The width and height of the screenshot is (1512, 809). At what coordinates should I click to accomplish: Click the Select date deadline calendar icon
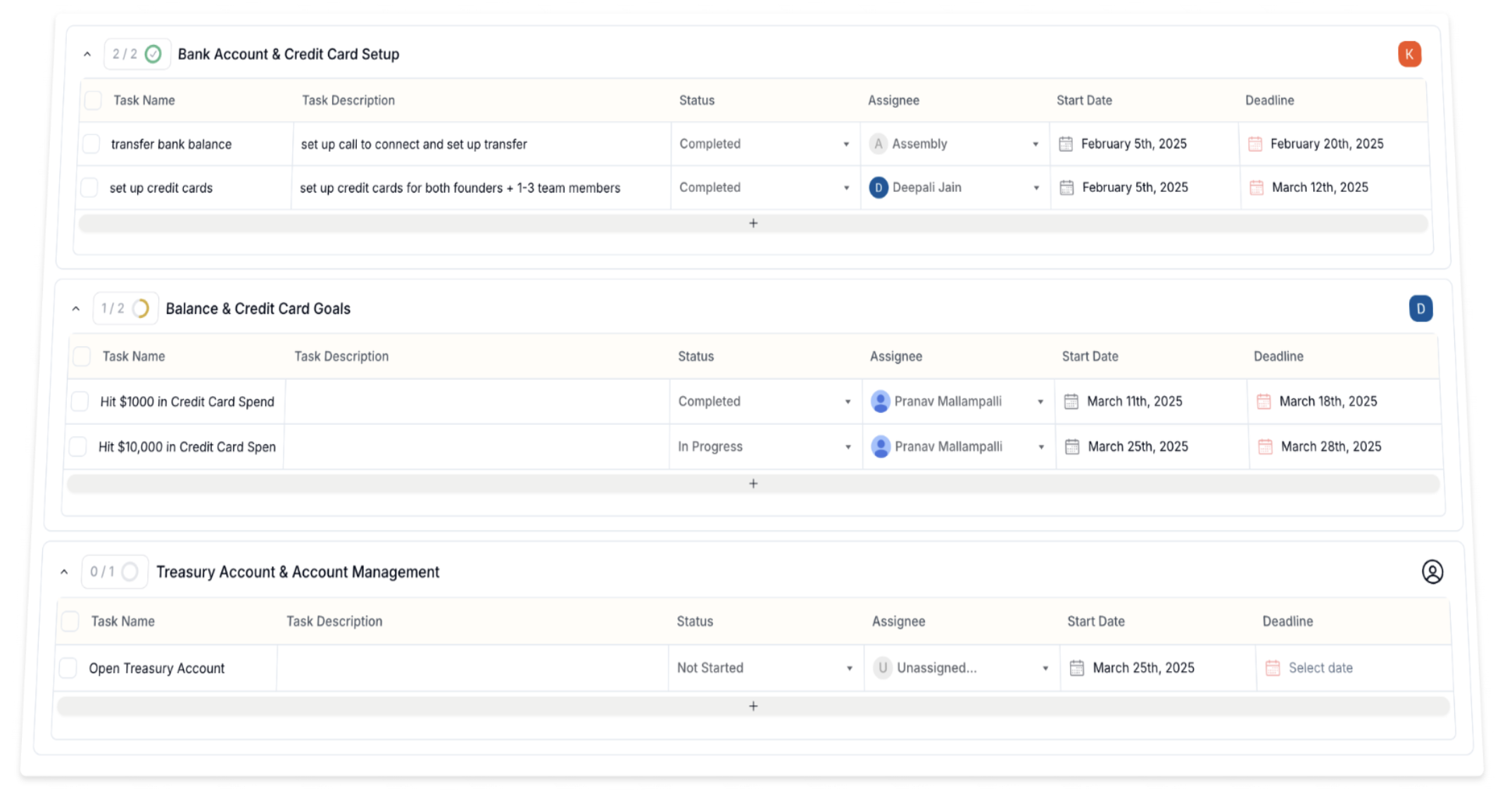pyautogui.click(x=1273, y=668)
